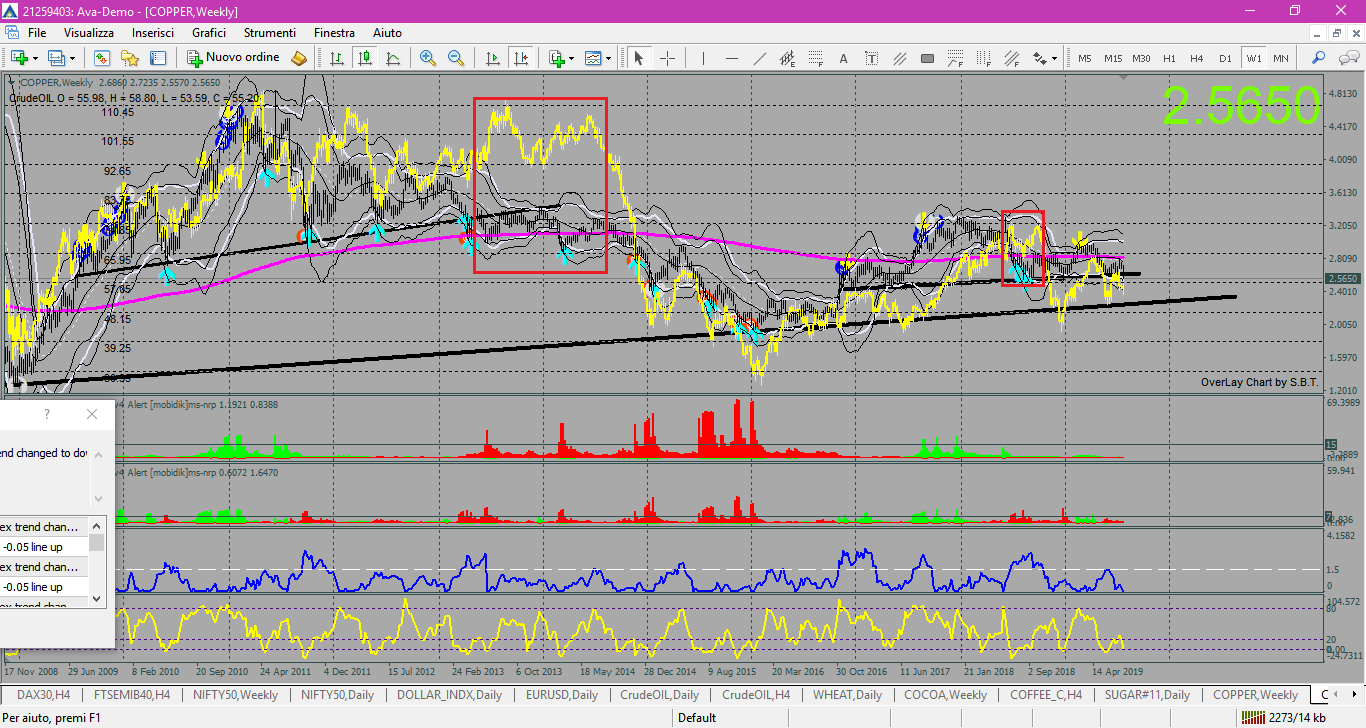Open a new chart window
The image size is (1366, 728).
(19, 58)
